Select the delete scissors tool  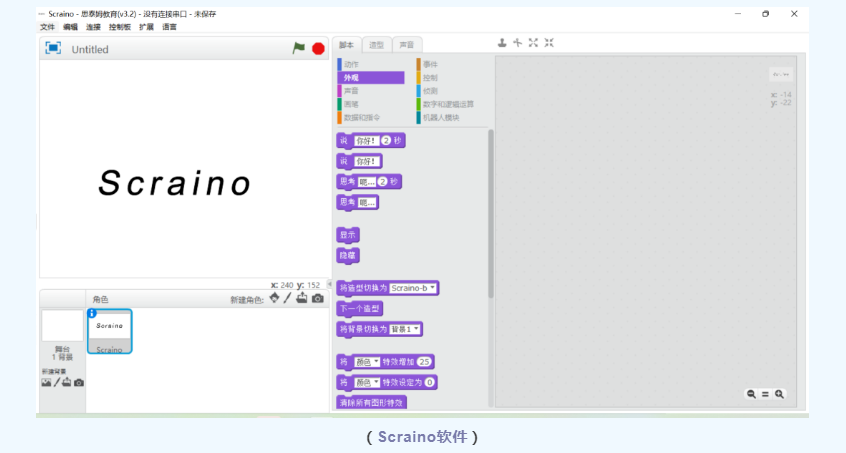click(x=517, y=43)
